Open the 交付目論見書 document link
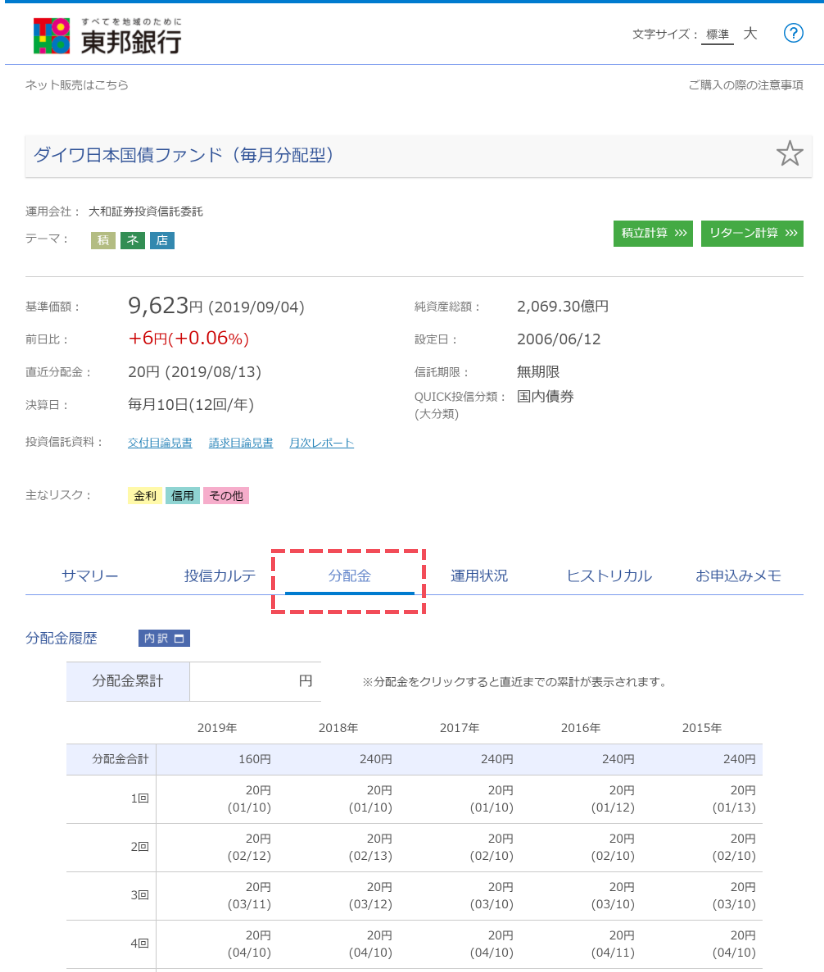The height and width of the screenshot is (972, 824). (160, 443)
